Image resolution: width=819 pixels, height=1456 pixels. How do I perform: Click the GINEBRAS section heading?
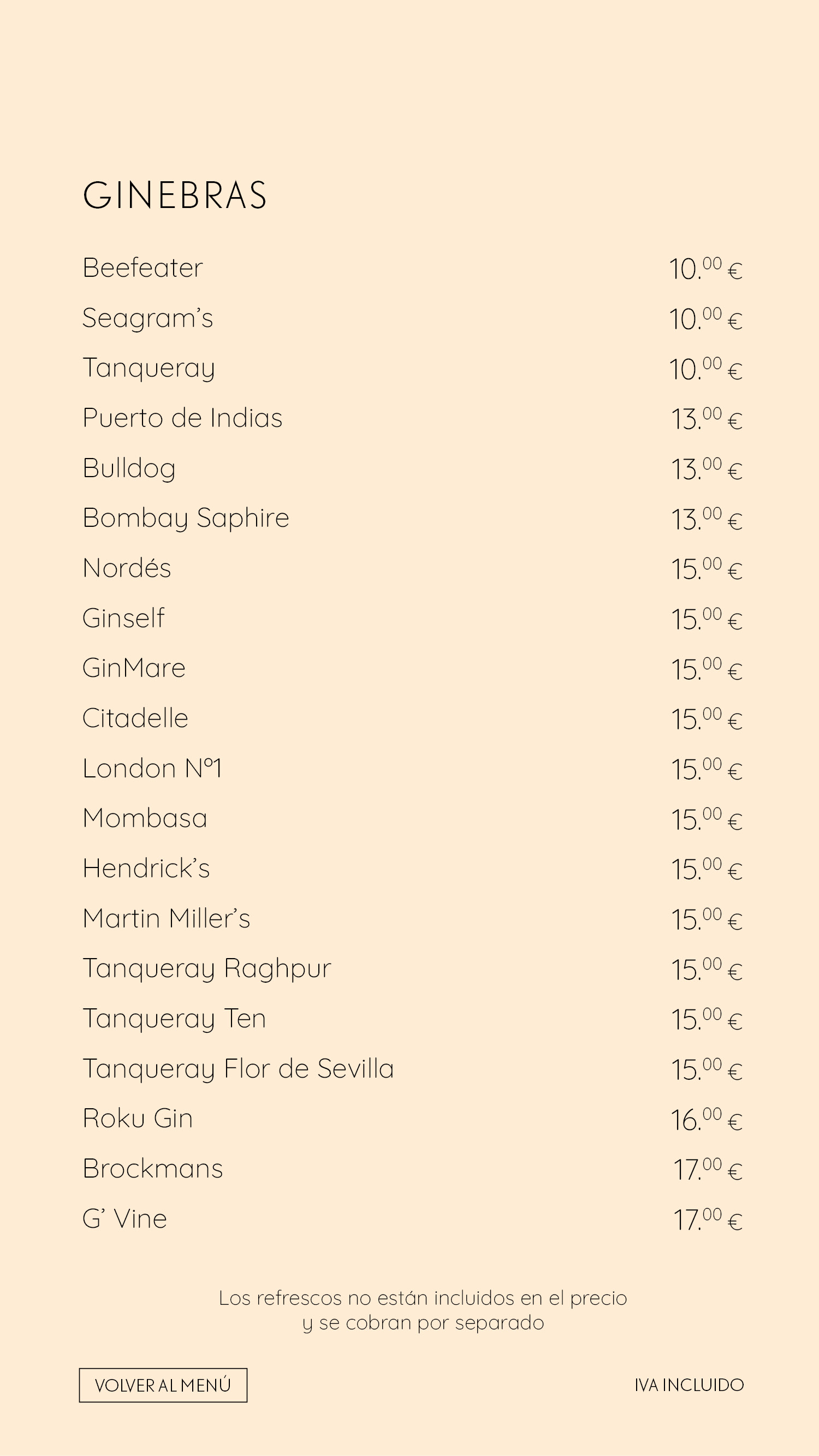point(175,195)
